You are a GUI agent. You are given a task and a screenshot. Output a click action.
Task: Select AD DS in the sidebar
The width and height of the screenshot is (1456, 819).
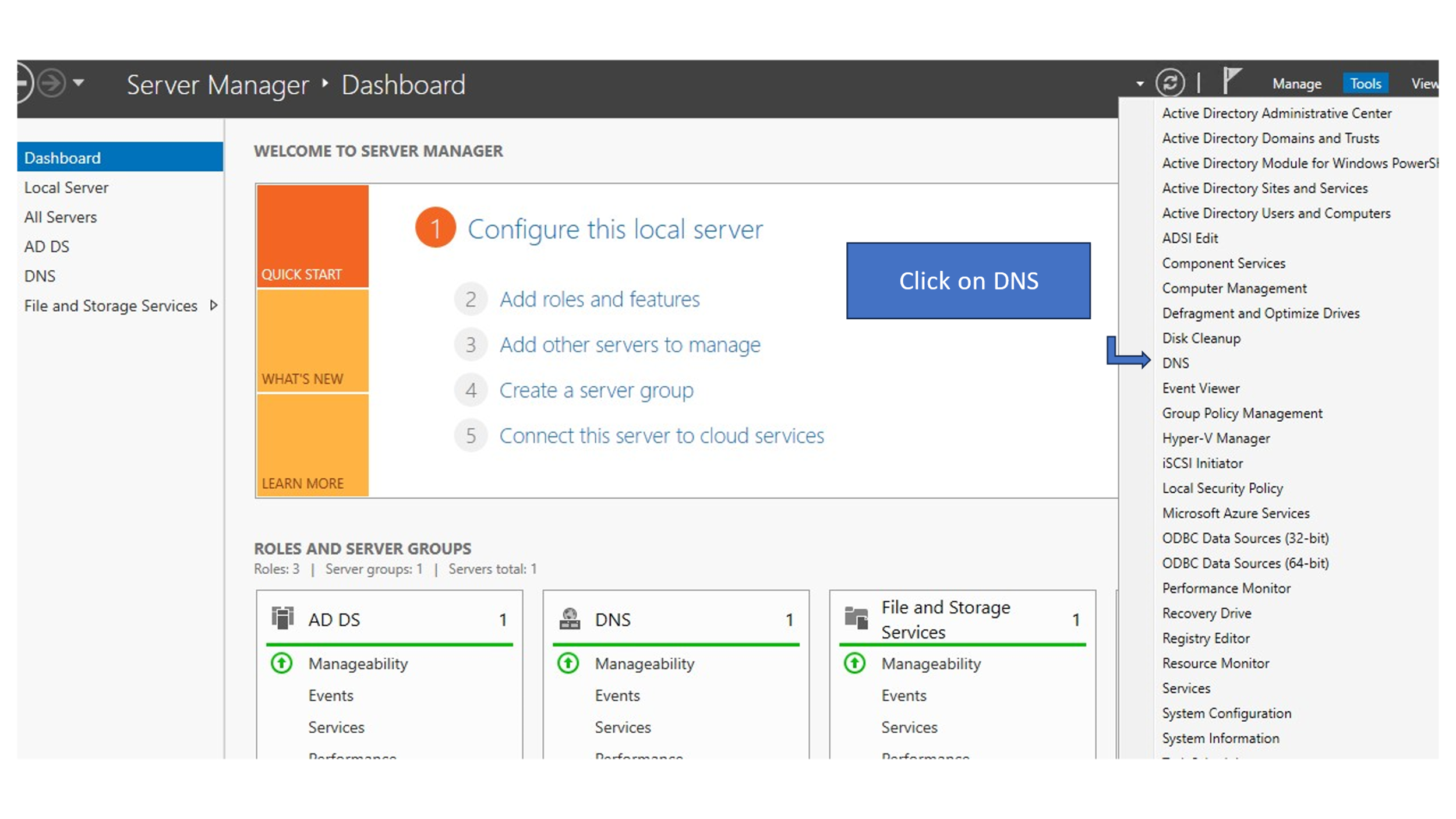point(47,246)
